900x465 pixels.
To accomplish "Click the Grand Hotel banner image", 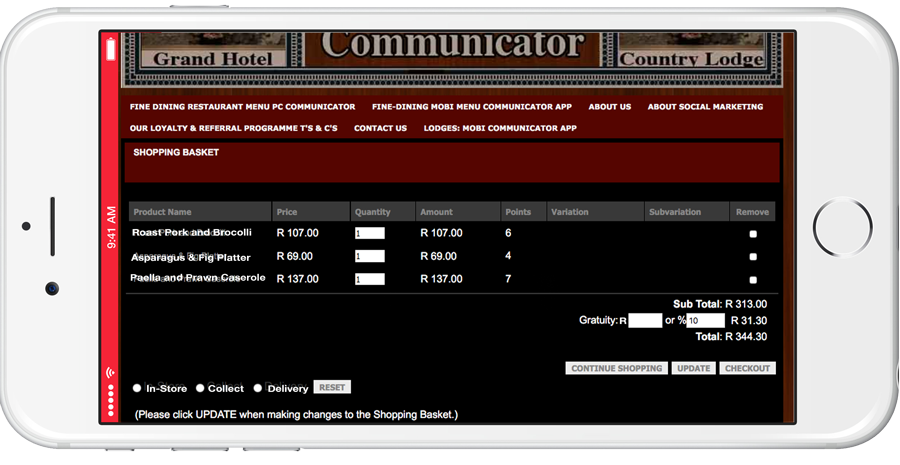I will pos(212,51).
